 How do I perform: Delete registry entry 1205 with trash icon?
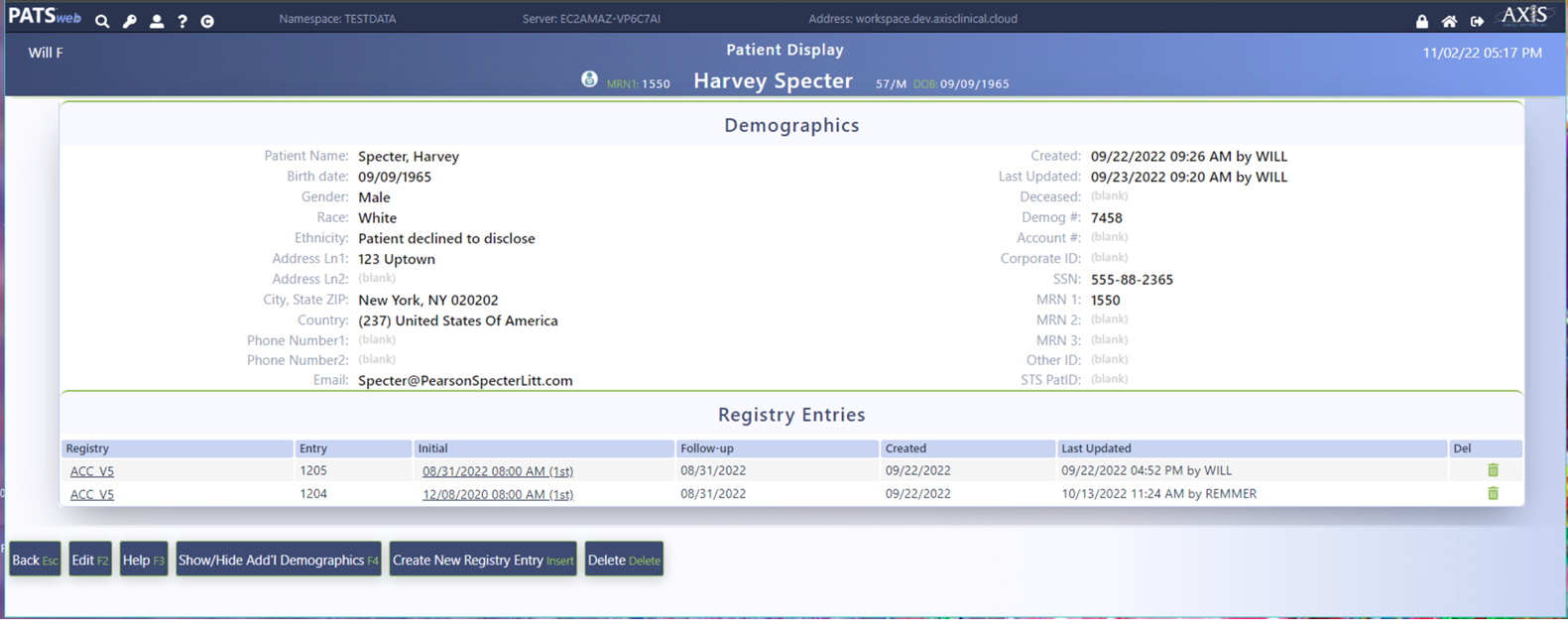[1493, 470]
